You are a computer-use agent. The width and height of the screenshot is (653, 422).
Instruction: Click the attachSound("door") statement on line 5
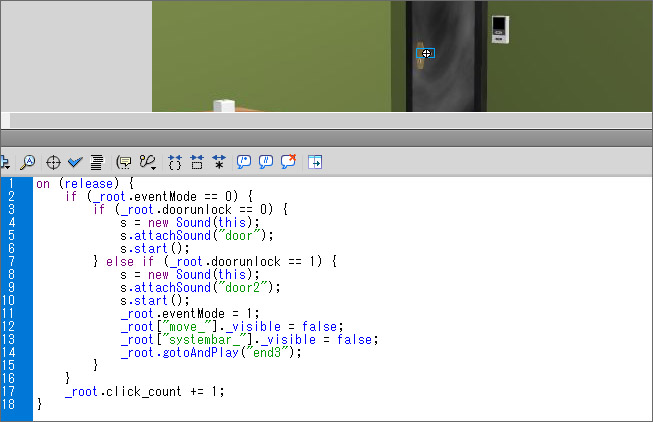tap(197, 235)
